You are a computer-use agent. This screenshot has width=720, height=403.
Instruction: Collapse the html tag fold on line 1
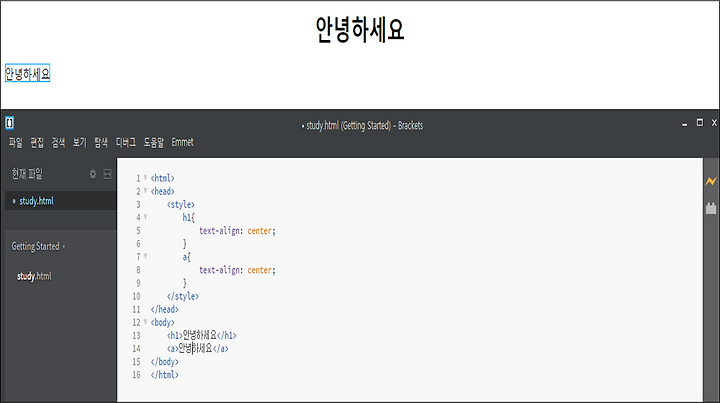point(146,177)
